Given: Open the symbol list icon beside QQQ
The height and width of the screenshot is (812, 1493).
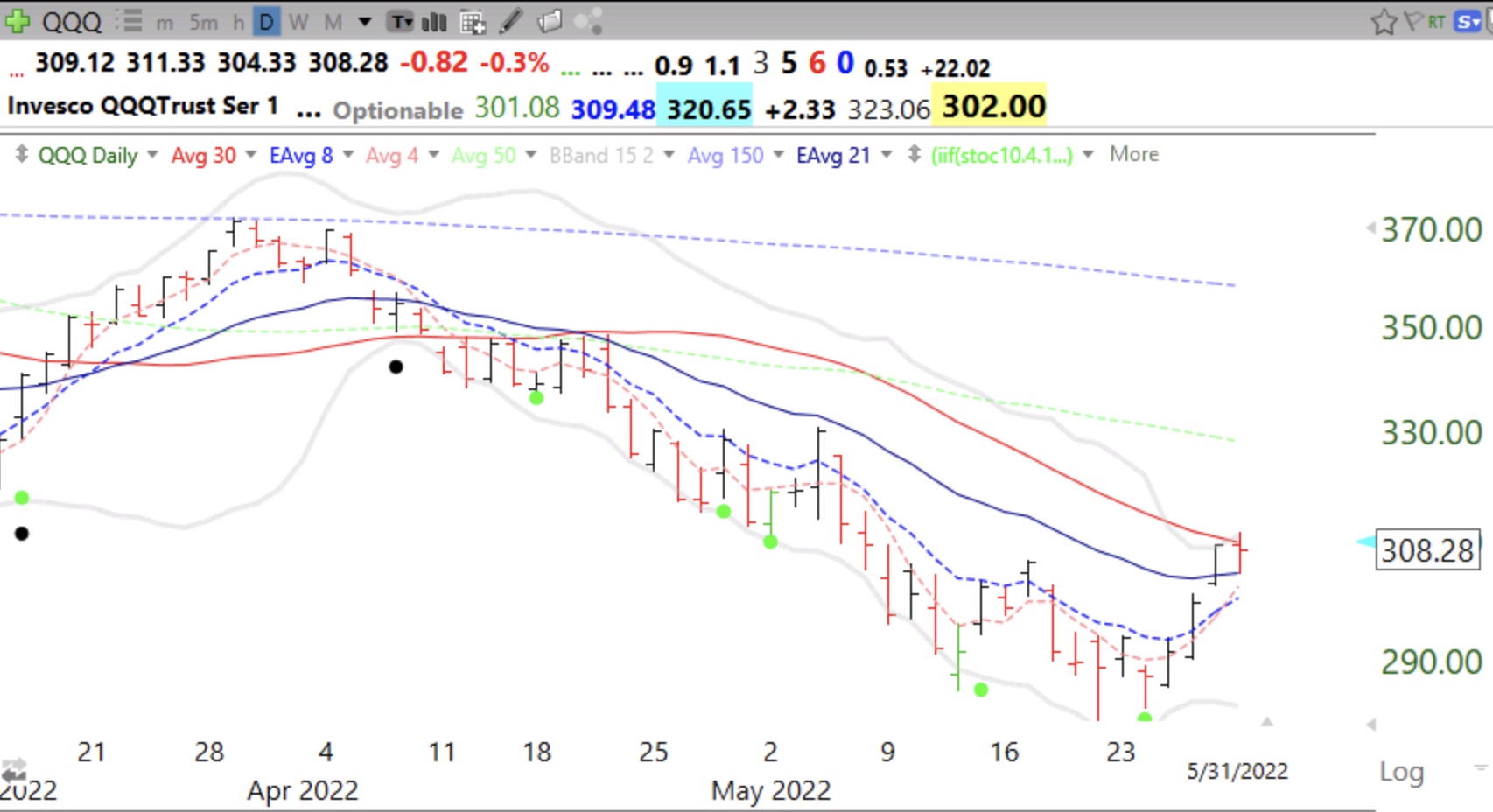Looking at the screenshot, I should [129, 21].
